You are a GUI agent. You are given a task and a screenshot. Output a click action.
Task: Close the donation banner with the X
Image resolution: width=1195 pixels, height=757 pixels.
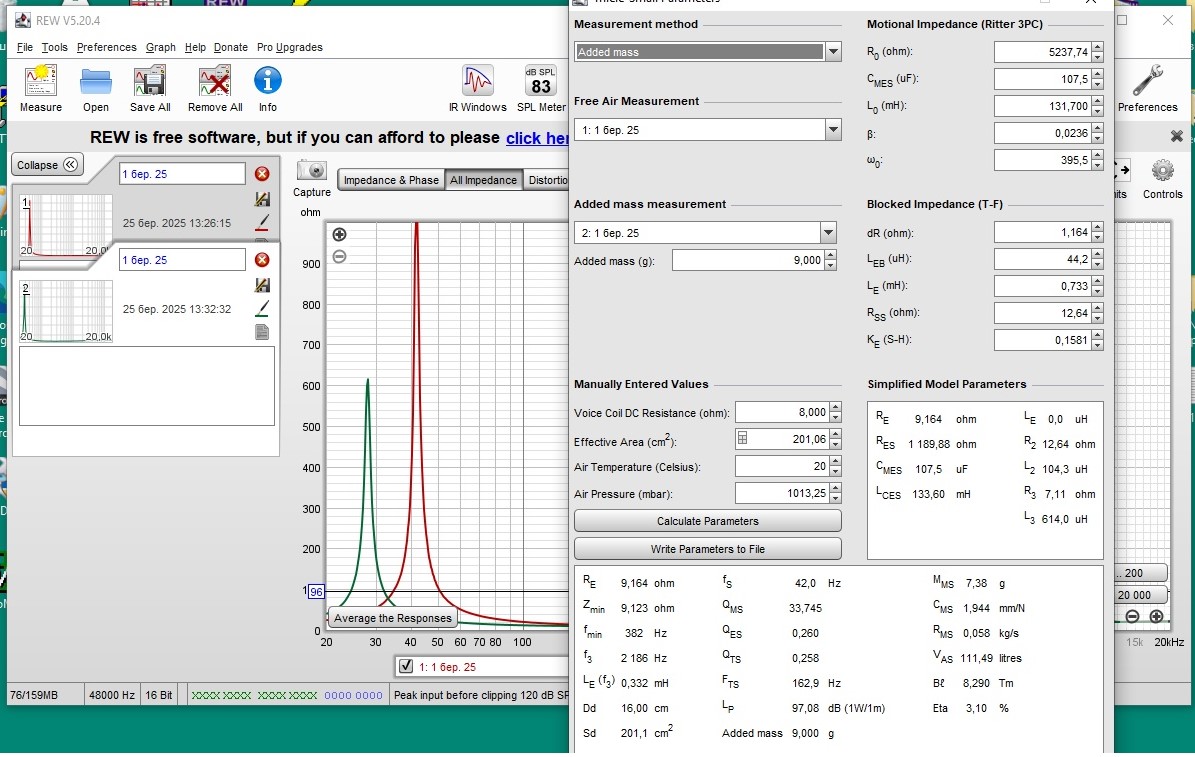[x=1177, y=136]
